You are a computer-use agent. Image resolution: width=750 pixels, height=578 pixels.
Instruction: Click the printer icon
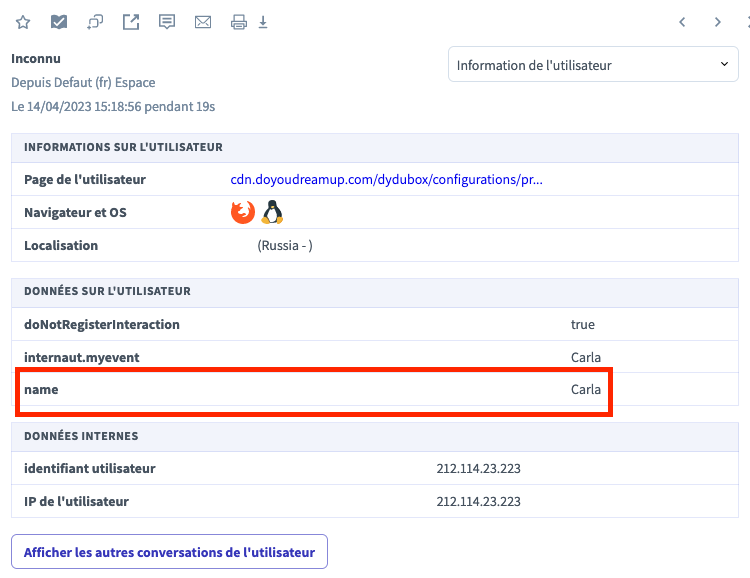click(239, 22)
